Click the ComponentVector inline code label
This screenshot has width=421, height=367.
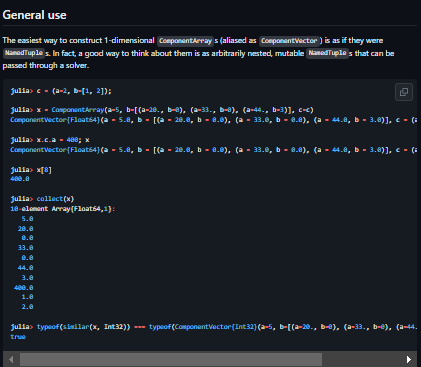(289, 41)
